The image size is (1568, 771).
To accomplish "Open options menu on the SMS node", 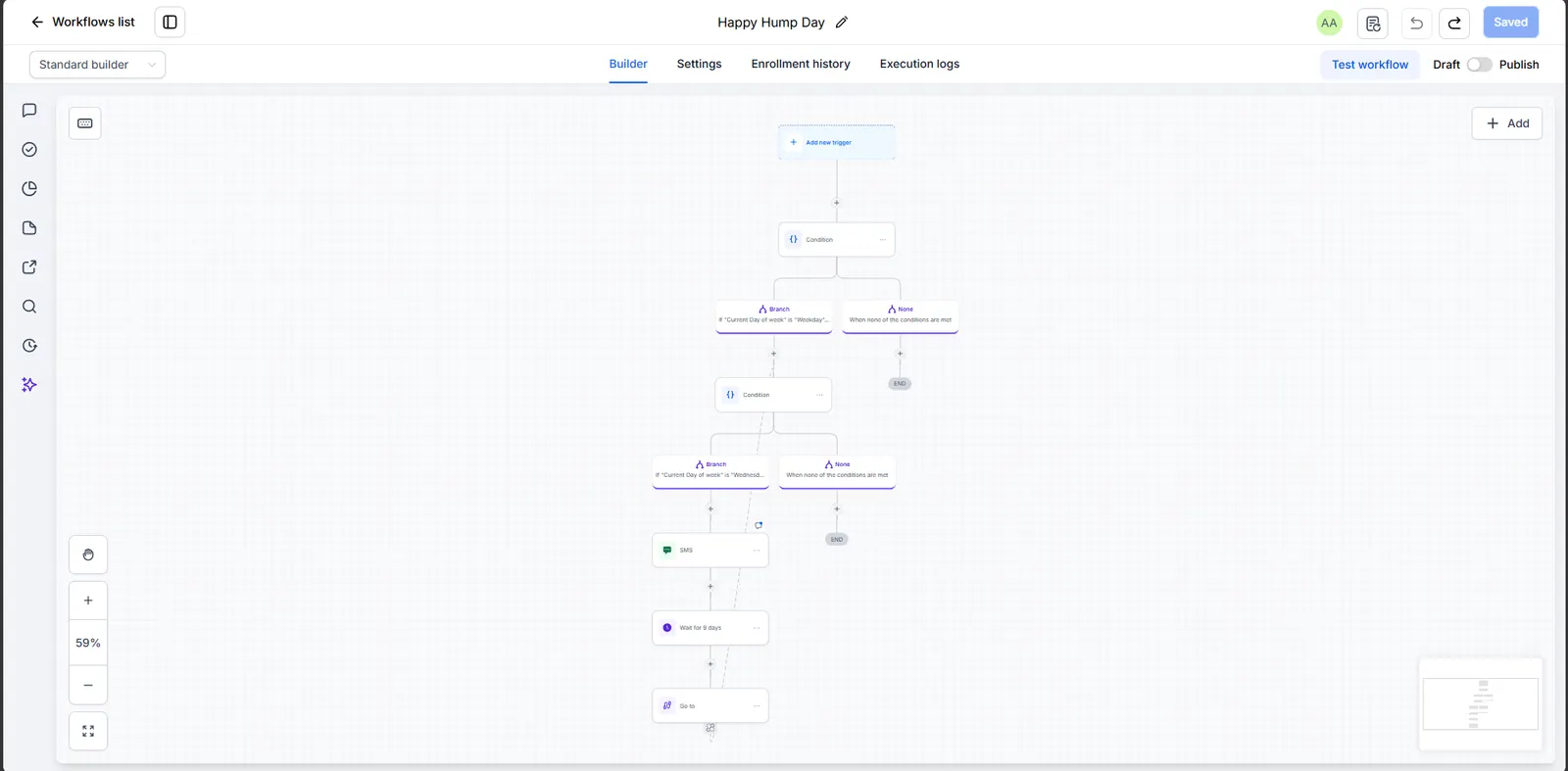I will [757, 551].
